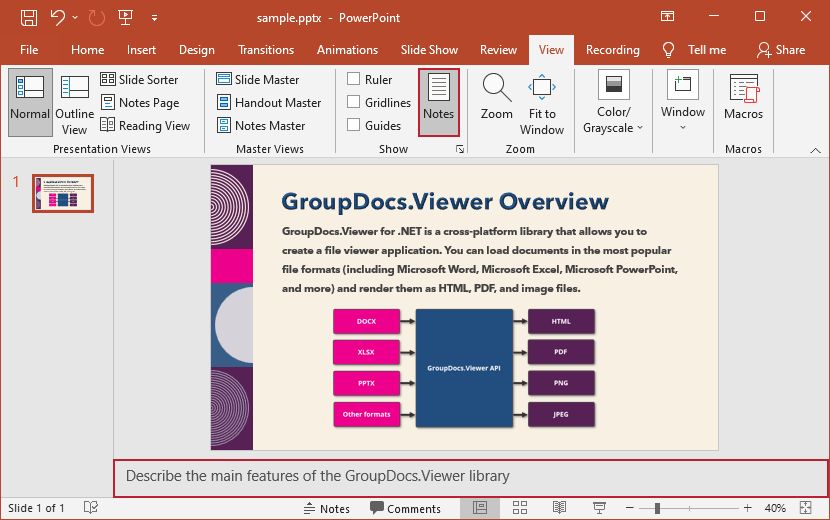
Task: Click the zoom slider handle
Action: click(657, 508)
